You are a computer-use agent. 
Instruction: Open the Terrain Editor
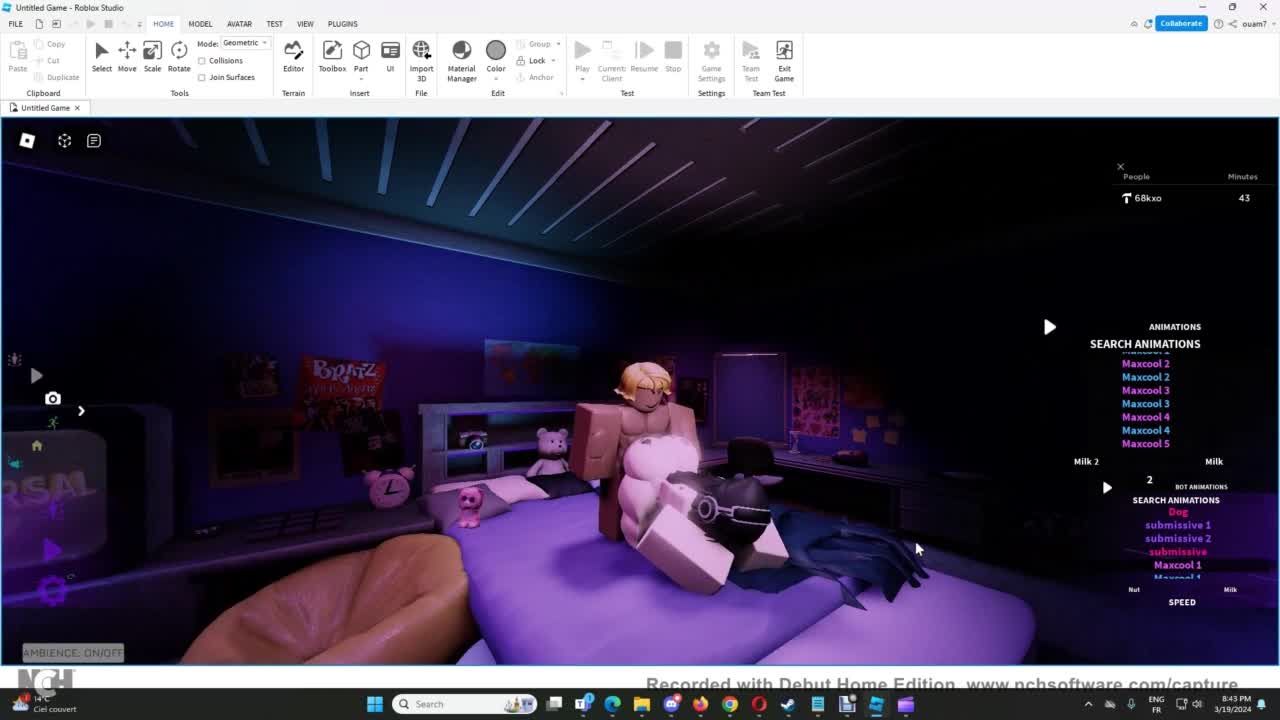click(x=293, y=56)
